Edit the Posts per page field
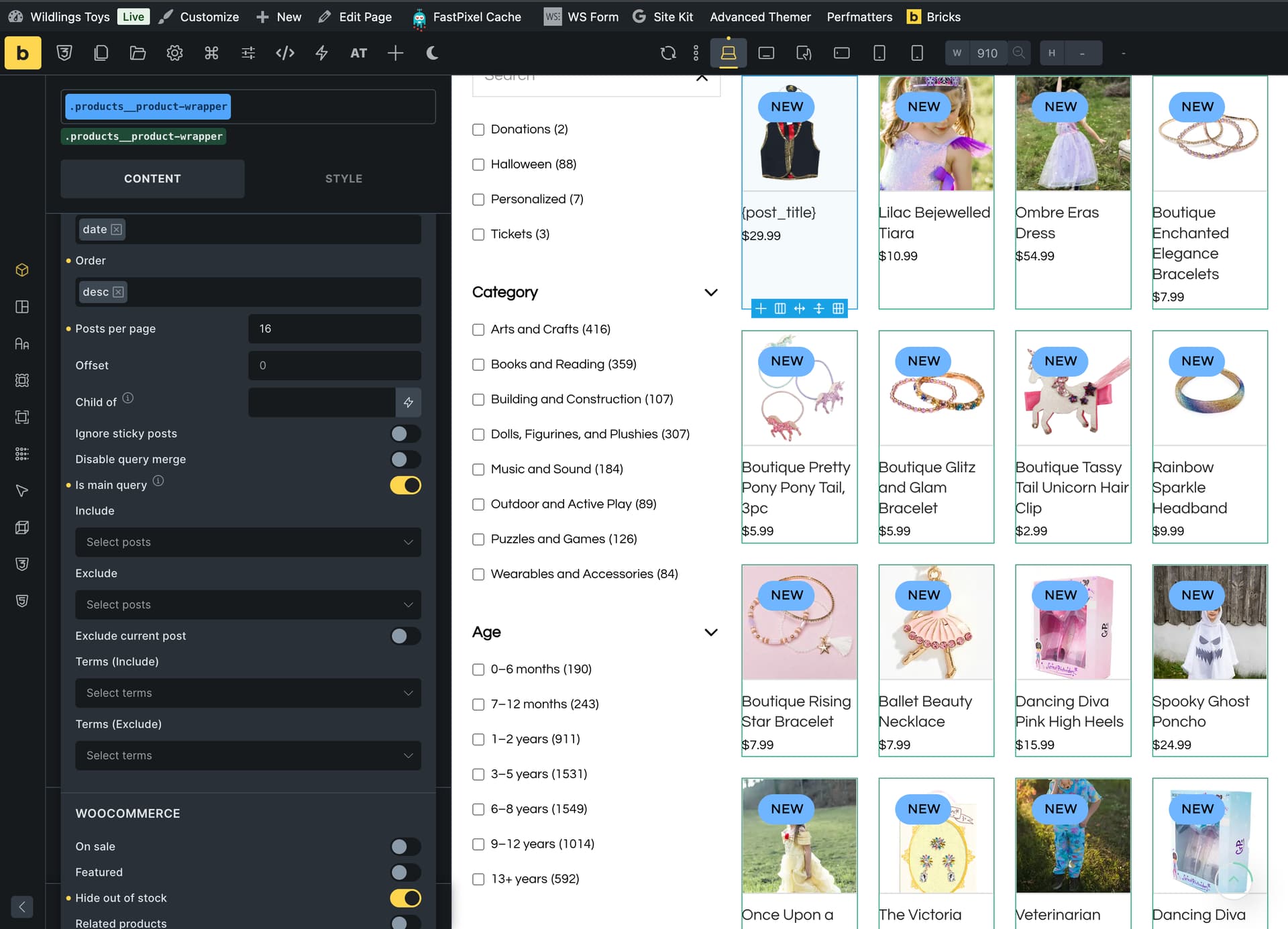 point(335,329)
